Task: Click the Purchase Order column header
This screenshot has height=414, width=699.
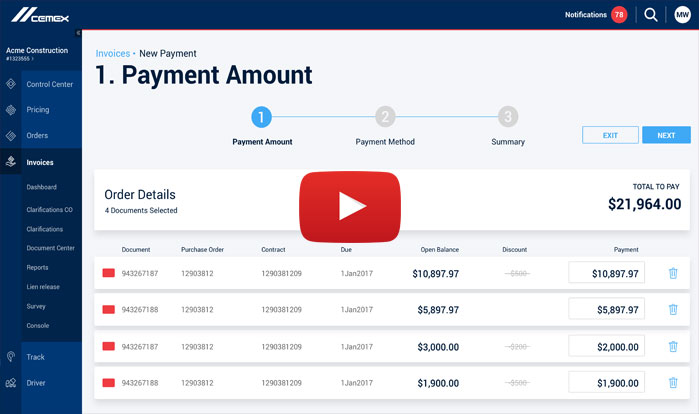Action: [202, 250]
